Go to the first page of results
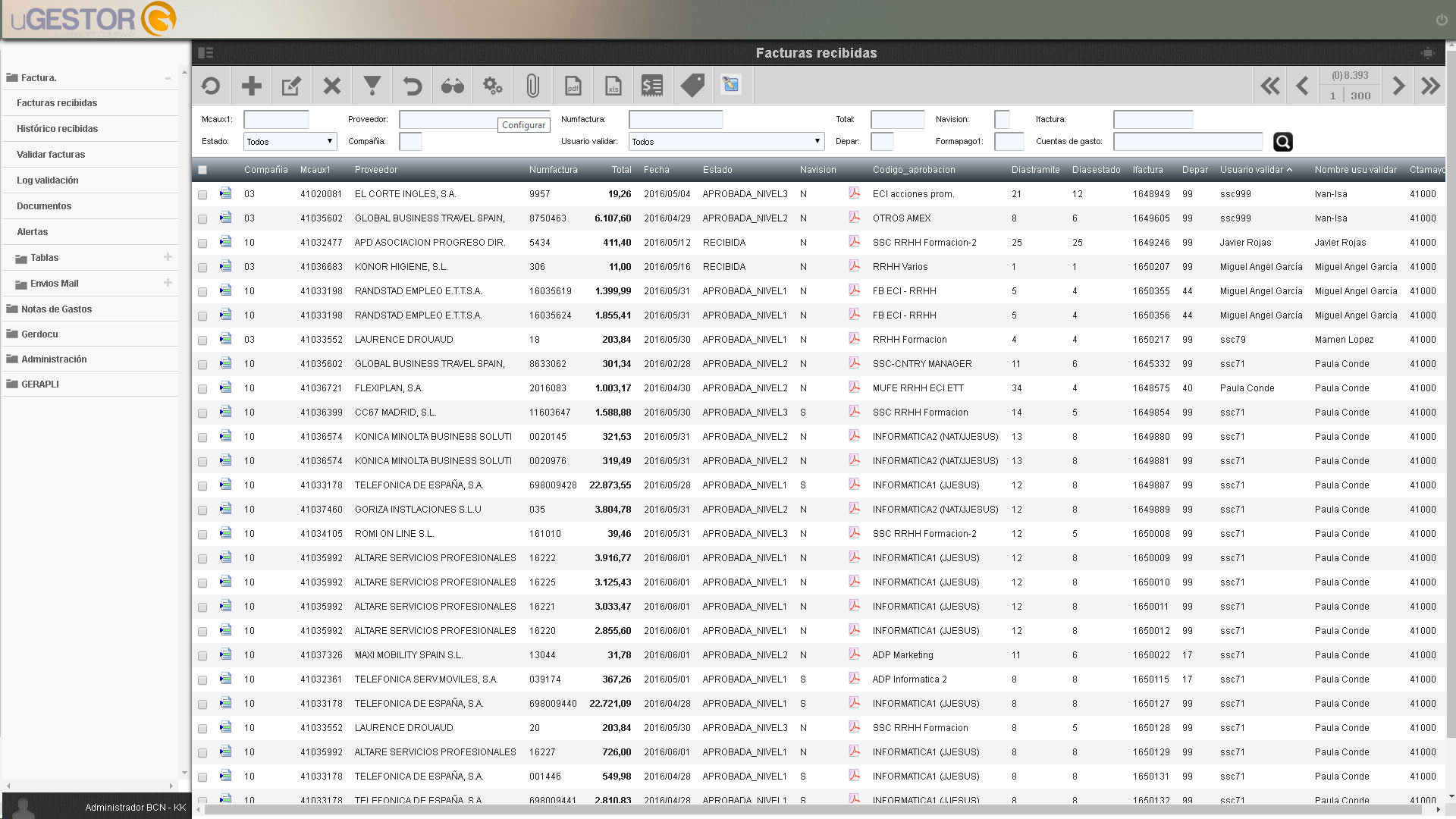Image resolution: width=1456 pixels, height=819 pixels. 1270,86
